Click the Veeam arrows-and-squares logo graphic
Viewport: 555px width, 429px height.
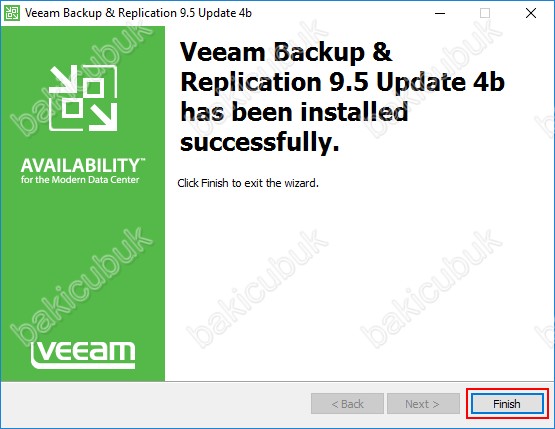click(x=83, y=98)
